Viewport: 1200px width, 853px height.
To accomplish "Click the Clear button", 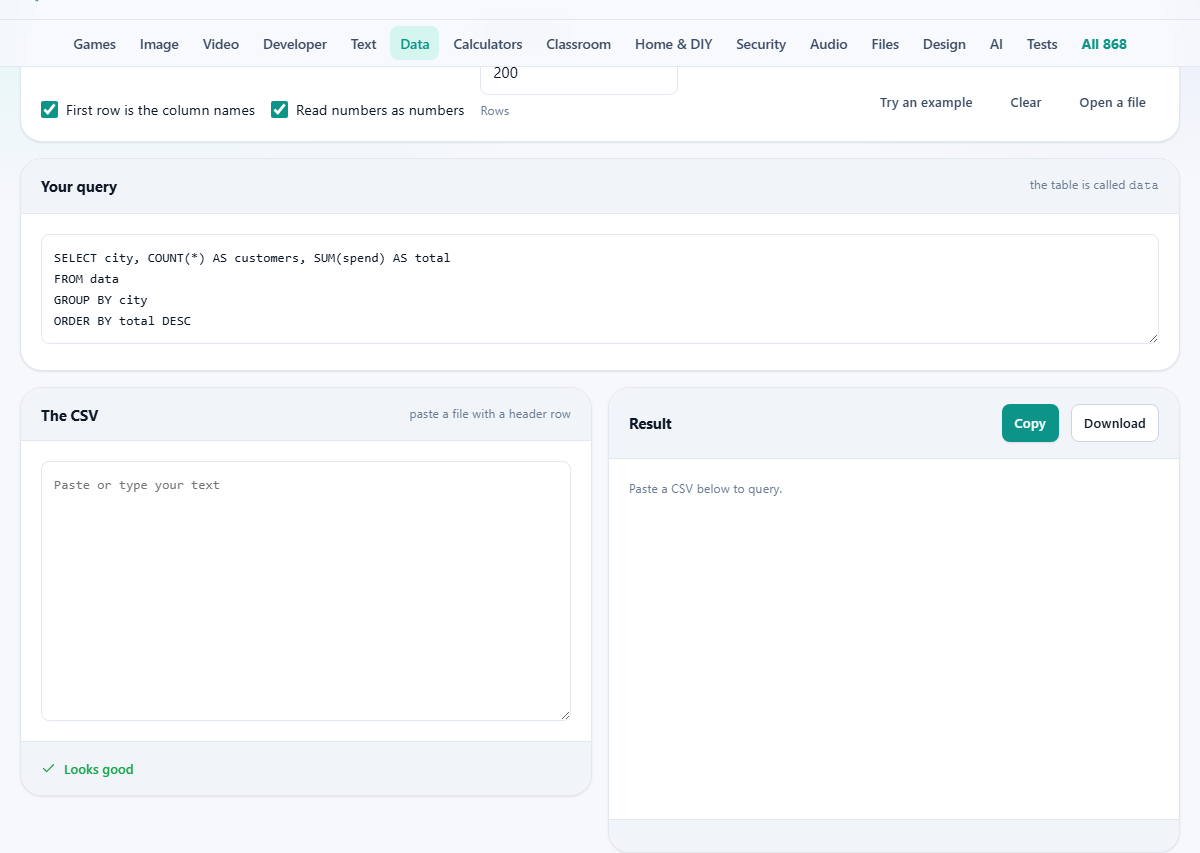I will click(x=1026, y=103).
